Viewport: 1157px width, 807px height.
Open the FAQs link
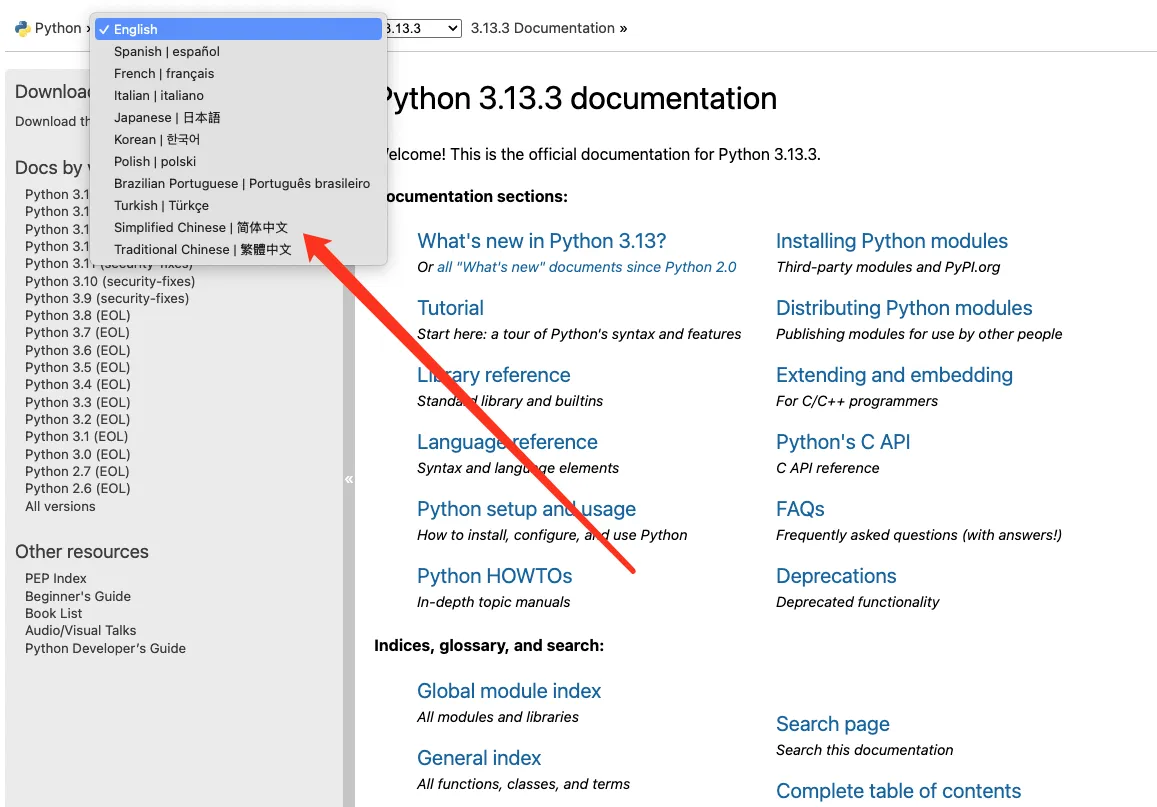click(800, 510)
